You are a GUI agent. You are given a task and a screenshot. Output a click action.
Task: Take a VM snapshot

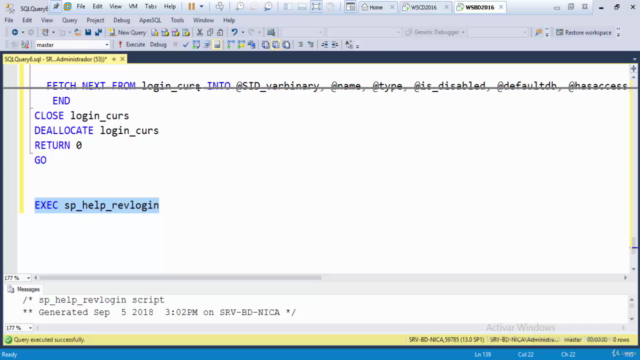(240, 7)
